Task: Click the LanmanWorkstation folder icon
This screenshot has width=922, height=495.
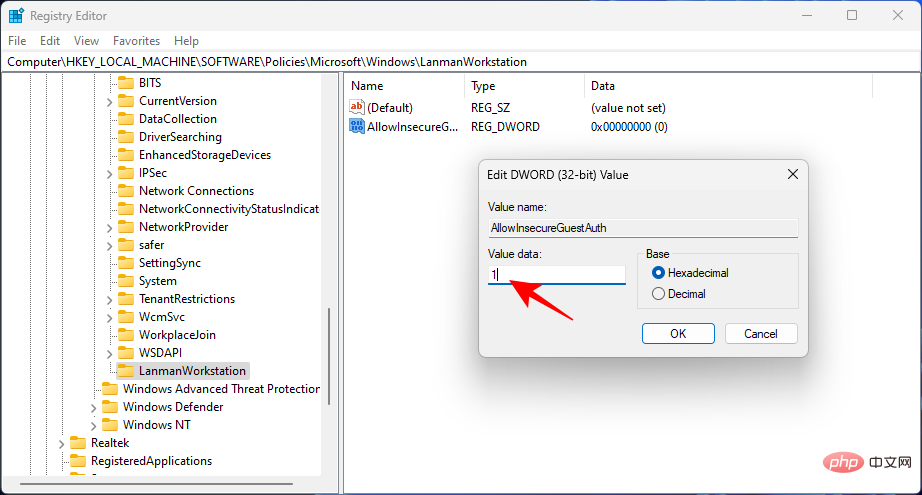Action: click(126, 371)
